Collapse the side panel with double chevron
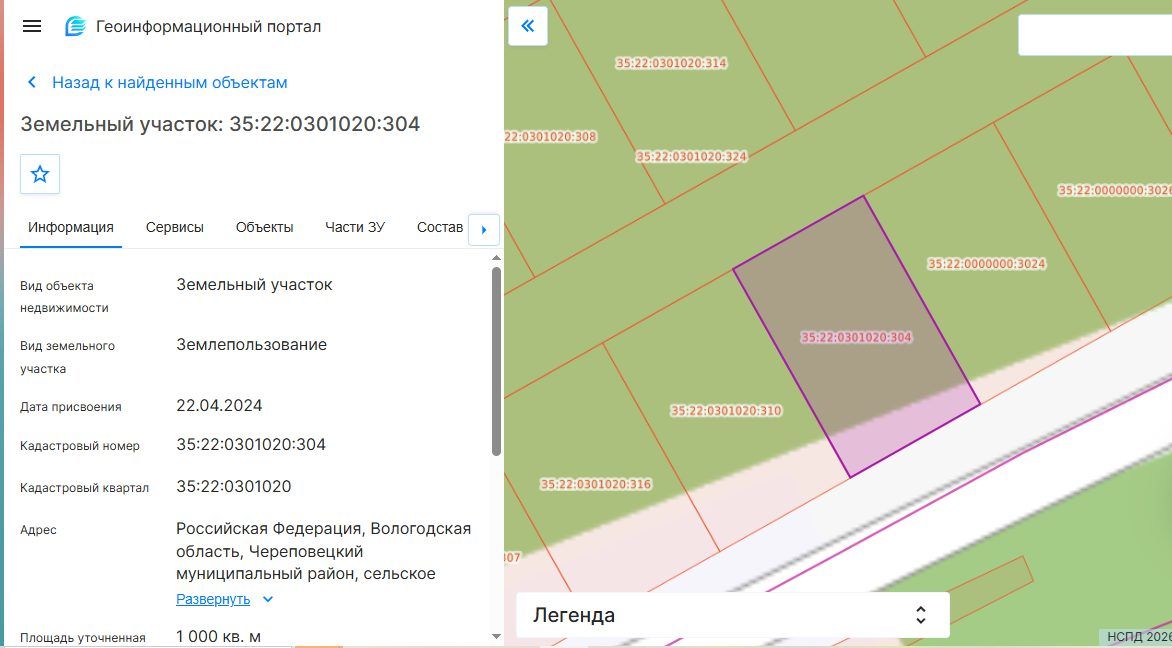The width and height of the screenshot is (1172, 648). (528, 26)
